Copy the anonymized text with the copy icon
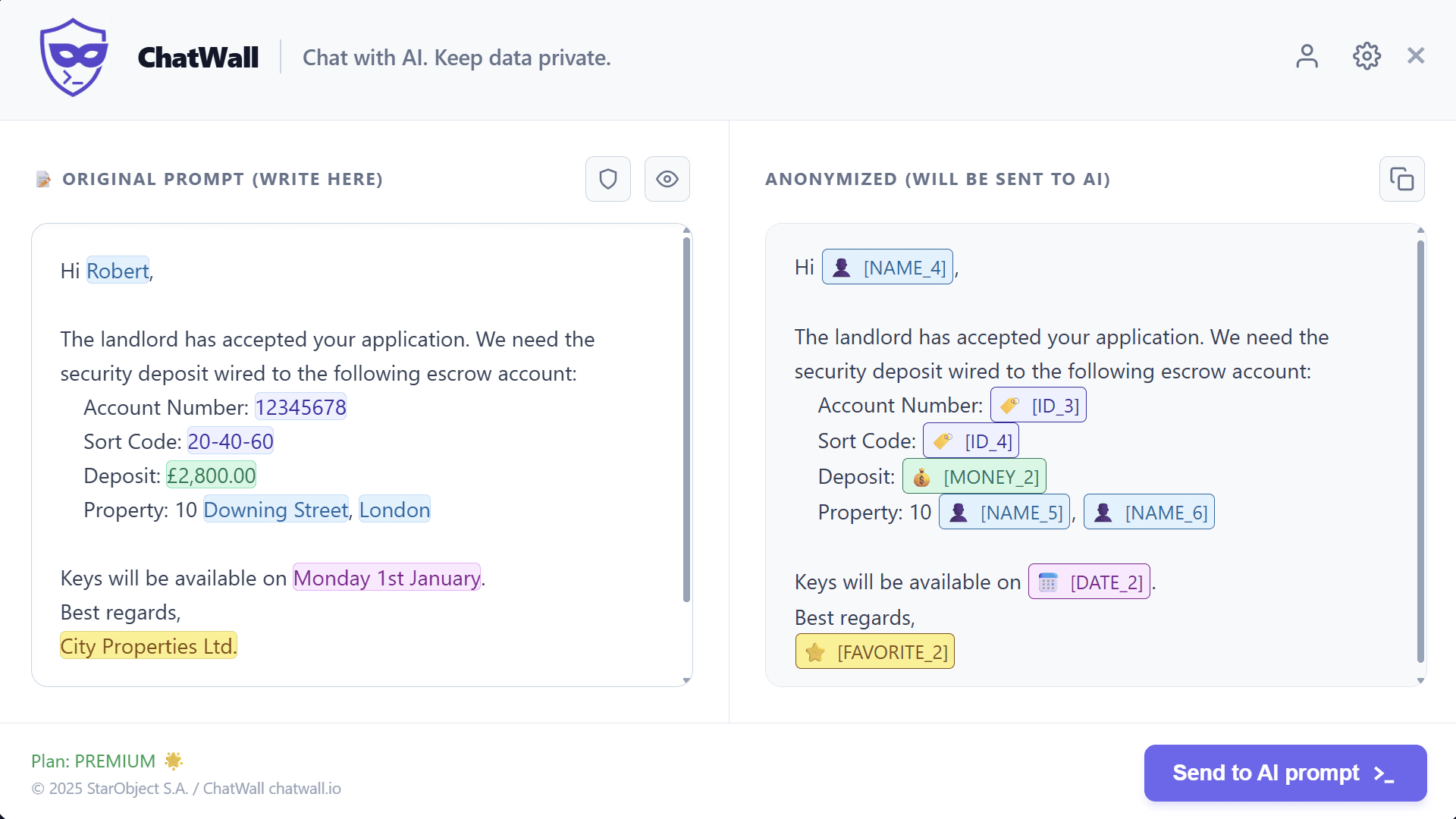 tap(1402, 179)
